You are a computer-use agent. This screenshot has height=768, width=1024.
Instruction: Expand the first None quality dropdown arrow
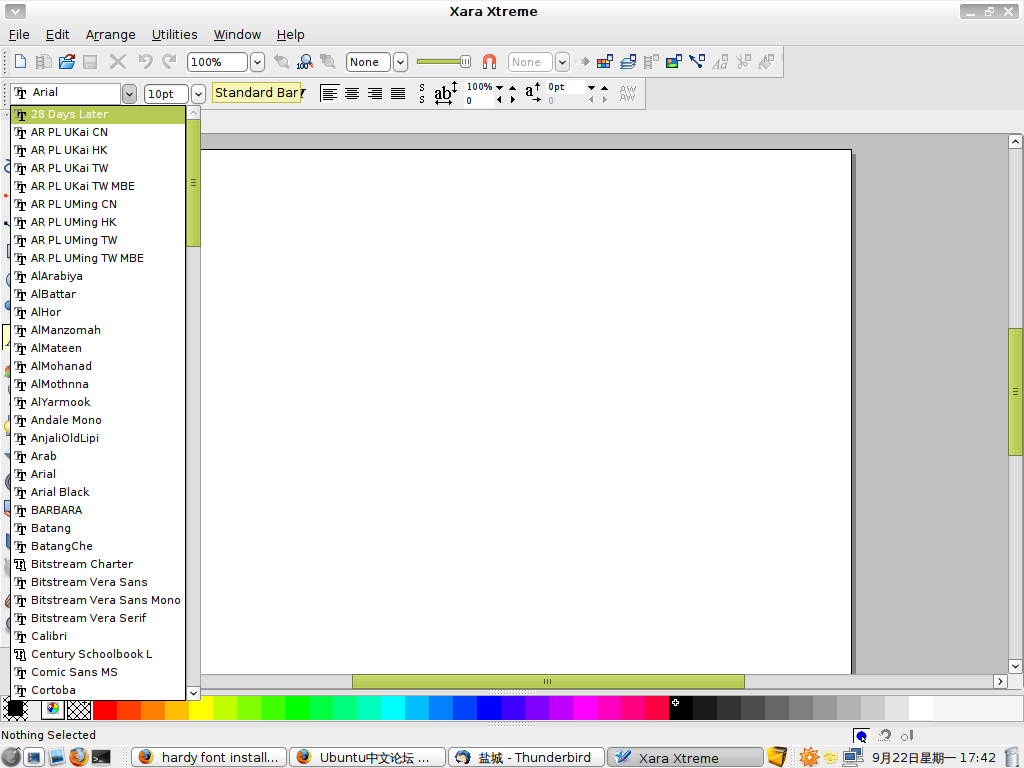coord(400,62)
